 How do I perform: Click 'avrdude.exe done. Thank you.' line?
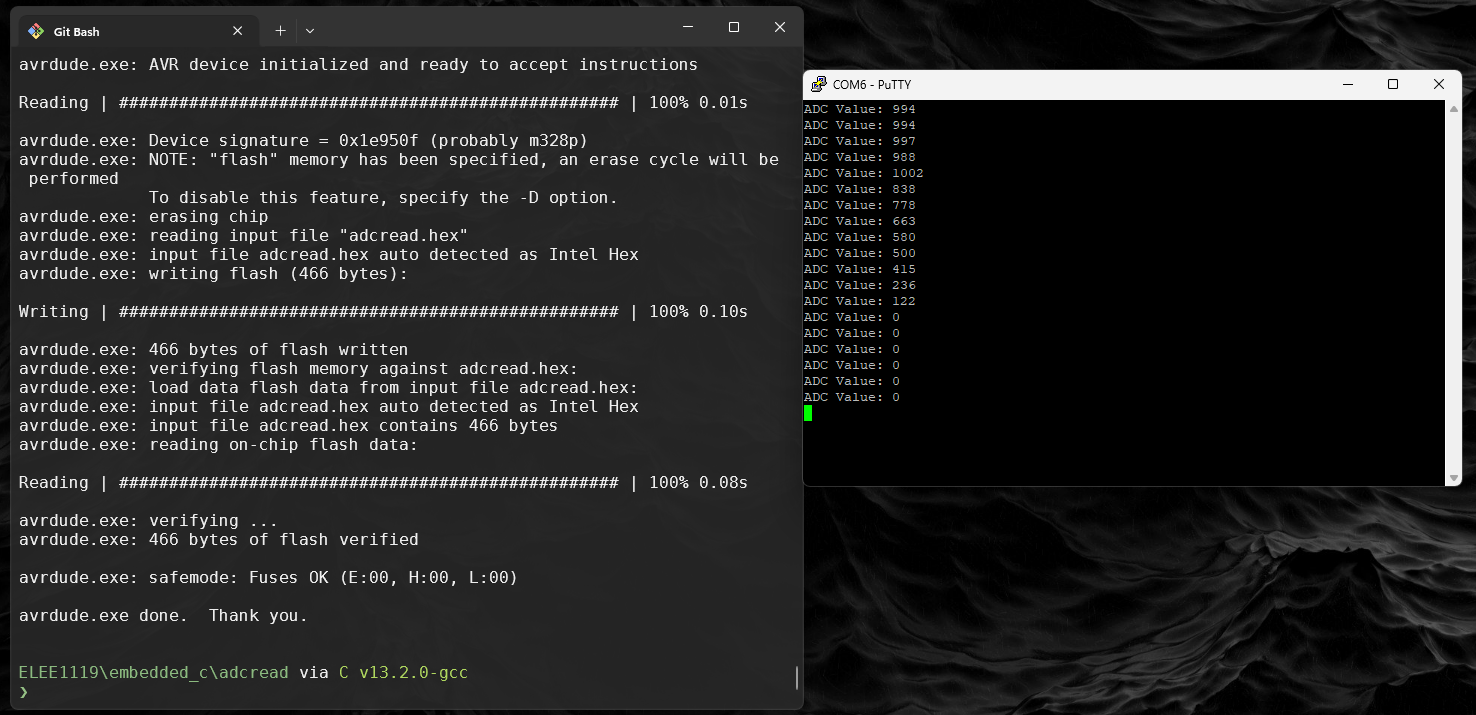(163, 615)
